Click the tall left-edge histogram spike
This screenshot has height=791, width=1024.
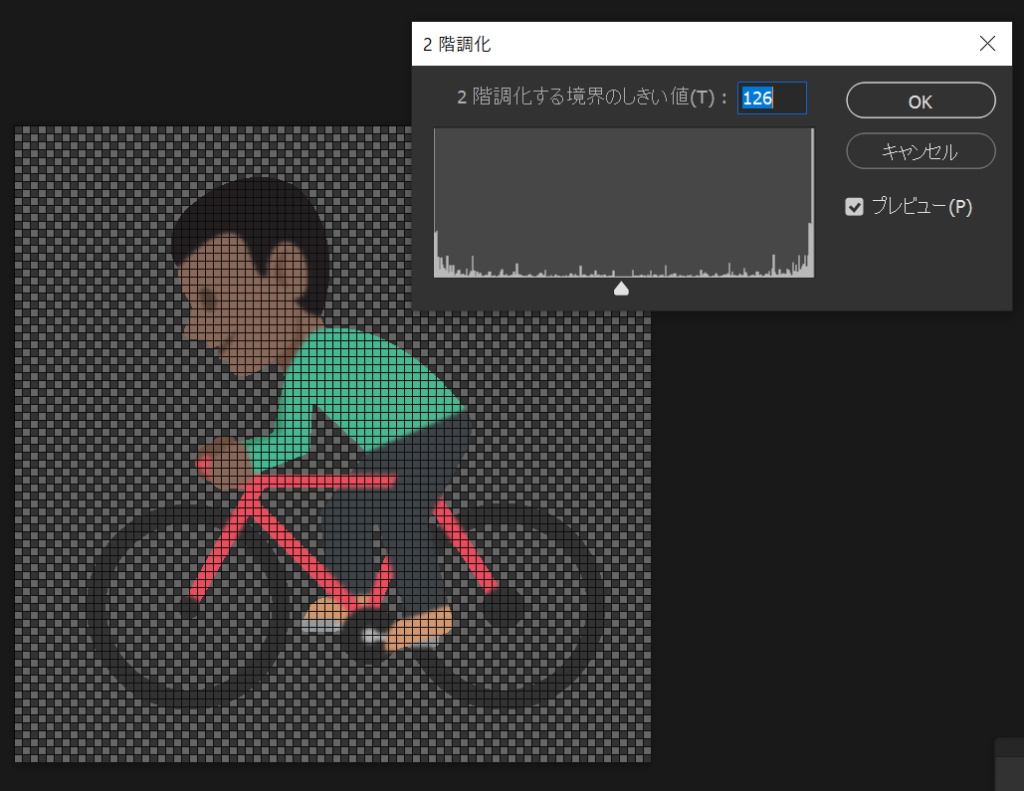coord(437,253)
